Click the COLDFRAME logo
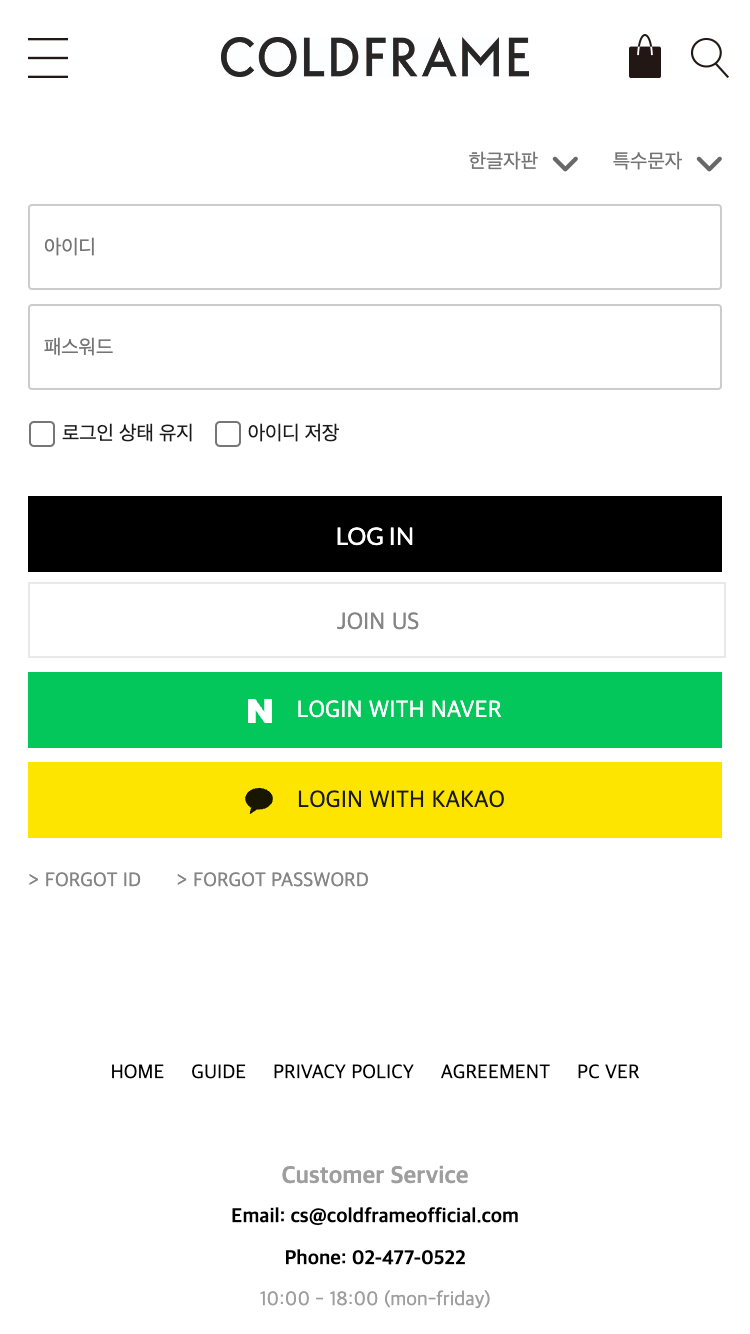750x1334 pixels. [x=375, y=58]
